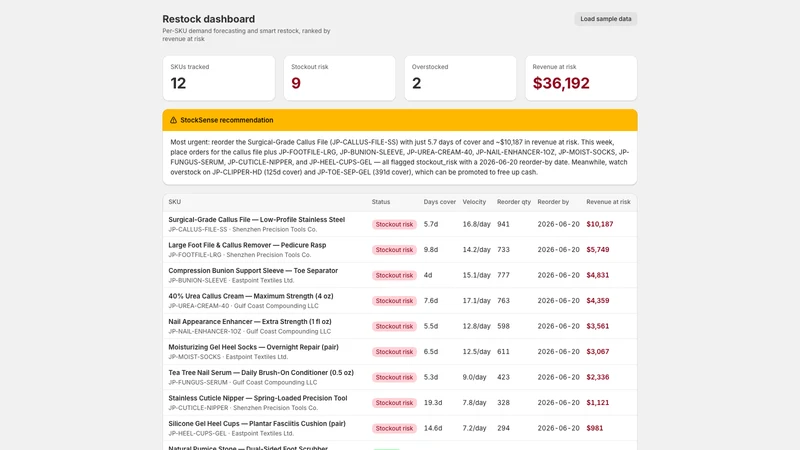The height and width of the screenshot is (450, 800).
Task: Select the Moisturizing Gel Heel Socks title
Action: coord(254,347)
